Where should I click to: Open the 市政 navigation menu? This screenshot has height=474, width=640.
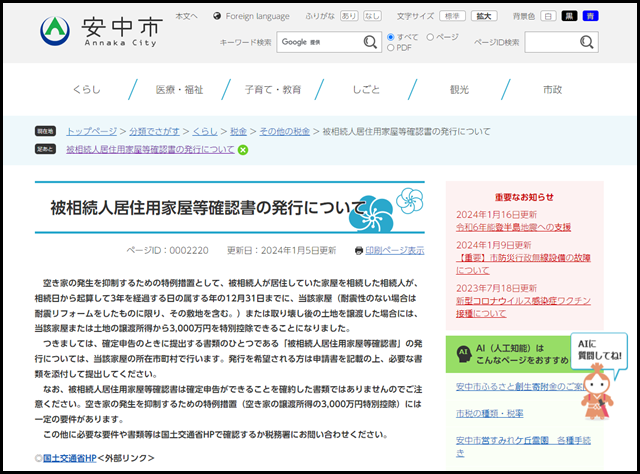(553, 89)
